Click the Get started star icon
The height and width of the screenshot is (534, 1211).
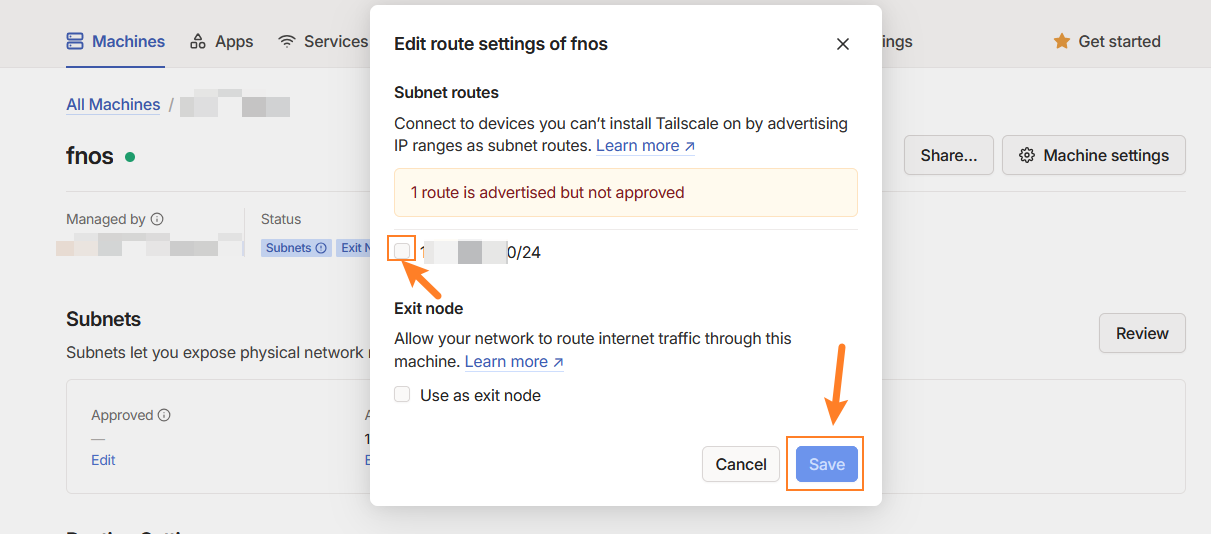[1062, 41]
